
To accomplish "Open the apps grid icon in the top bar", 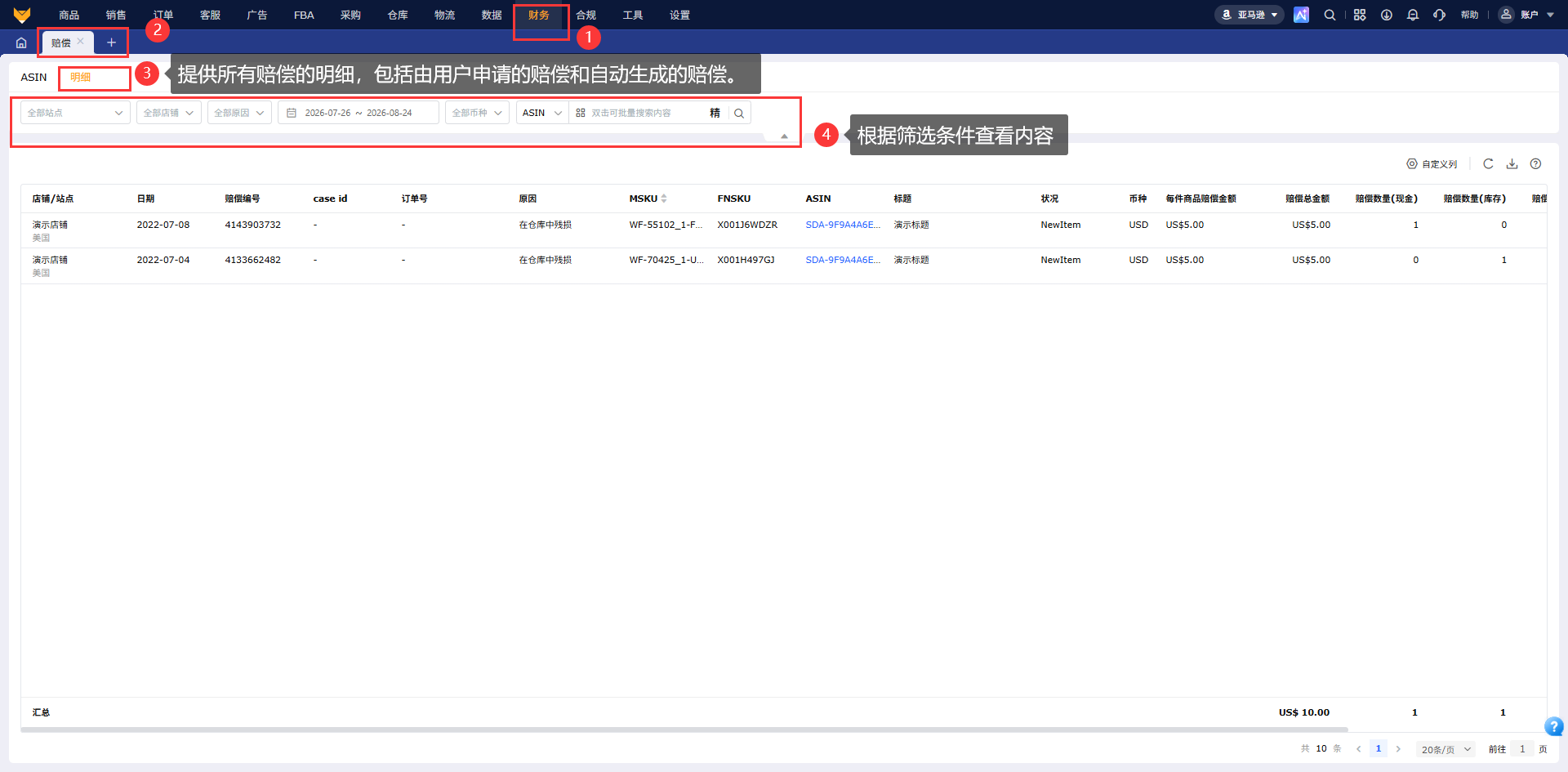I will click(x=1360, y=15).
